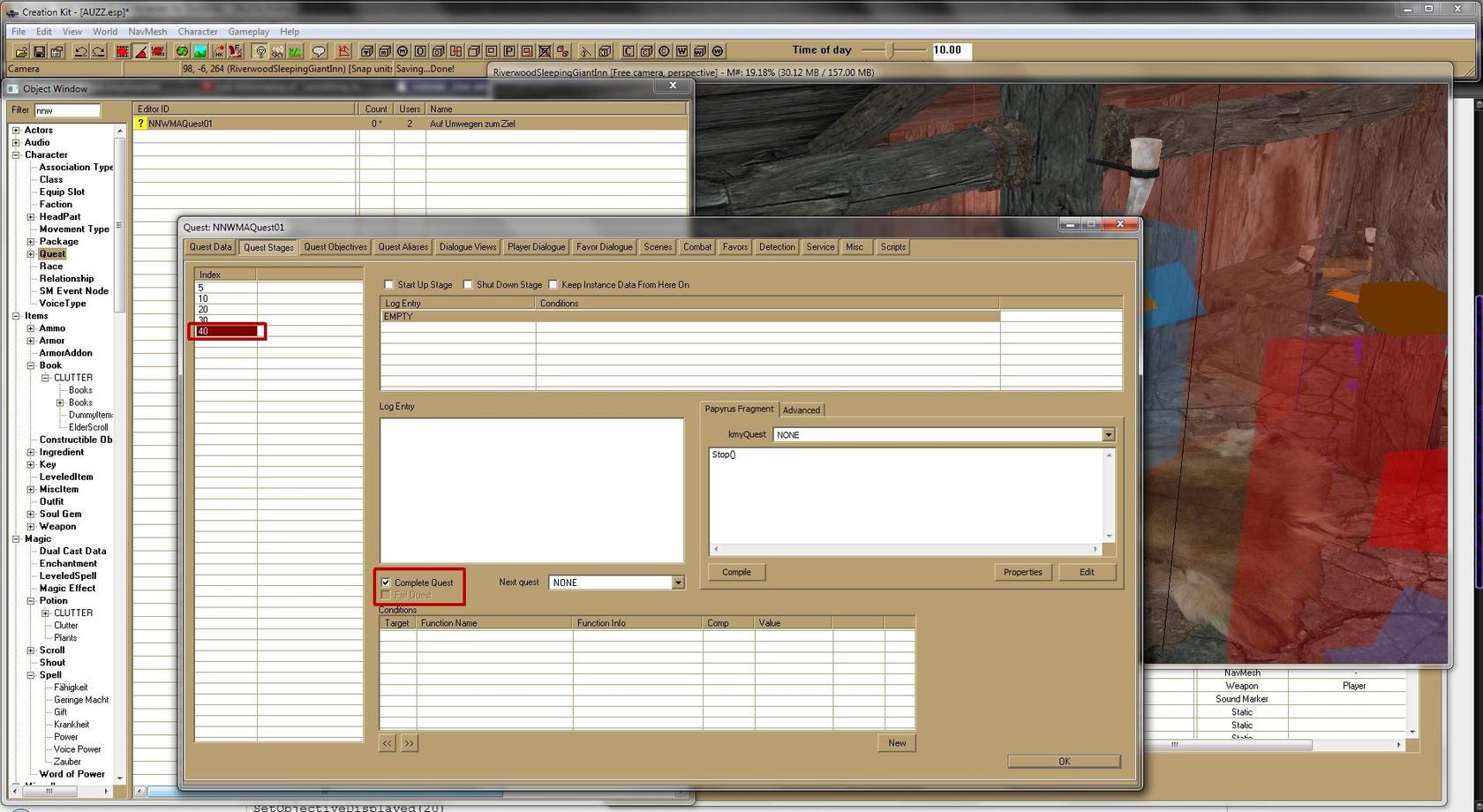Click OK to confirm the quest dialog
Screen dimensions: 1483x812
click(1064, 761)
